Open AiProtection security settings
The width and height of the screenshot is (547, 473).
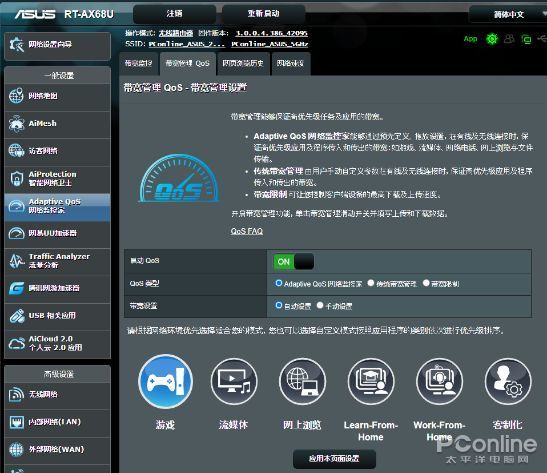(x=58, y=179)
